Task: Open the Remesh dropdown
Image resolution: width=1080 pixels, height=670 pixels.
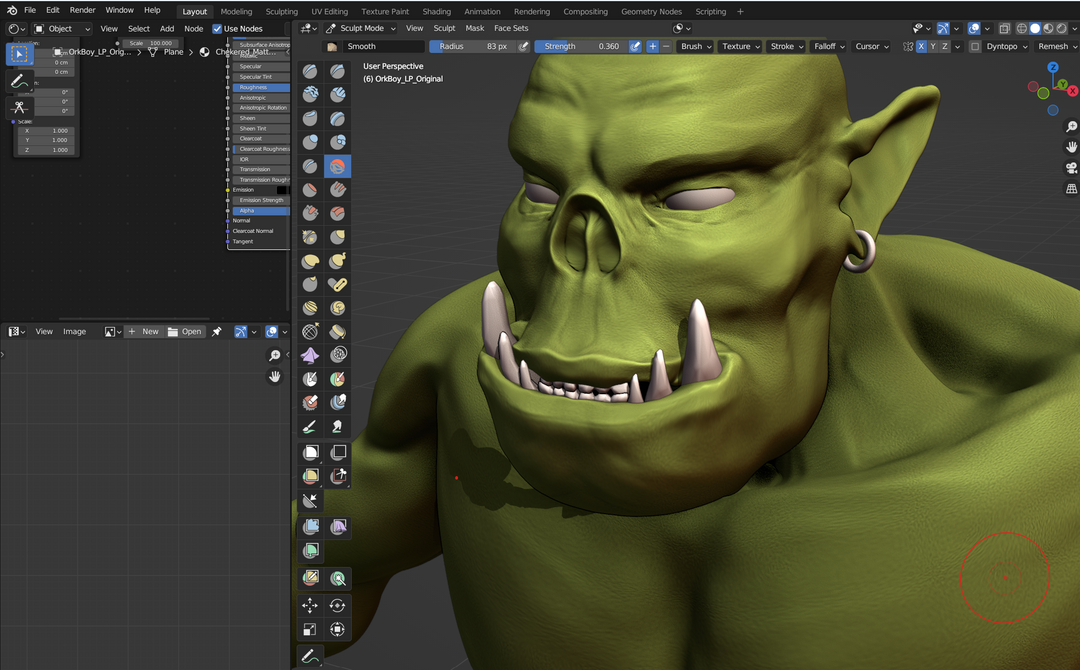Action: click(x=1053, y=46)
